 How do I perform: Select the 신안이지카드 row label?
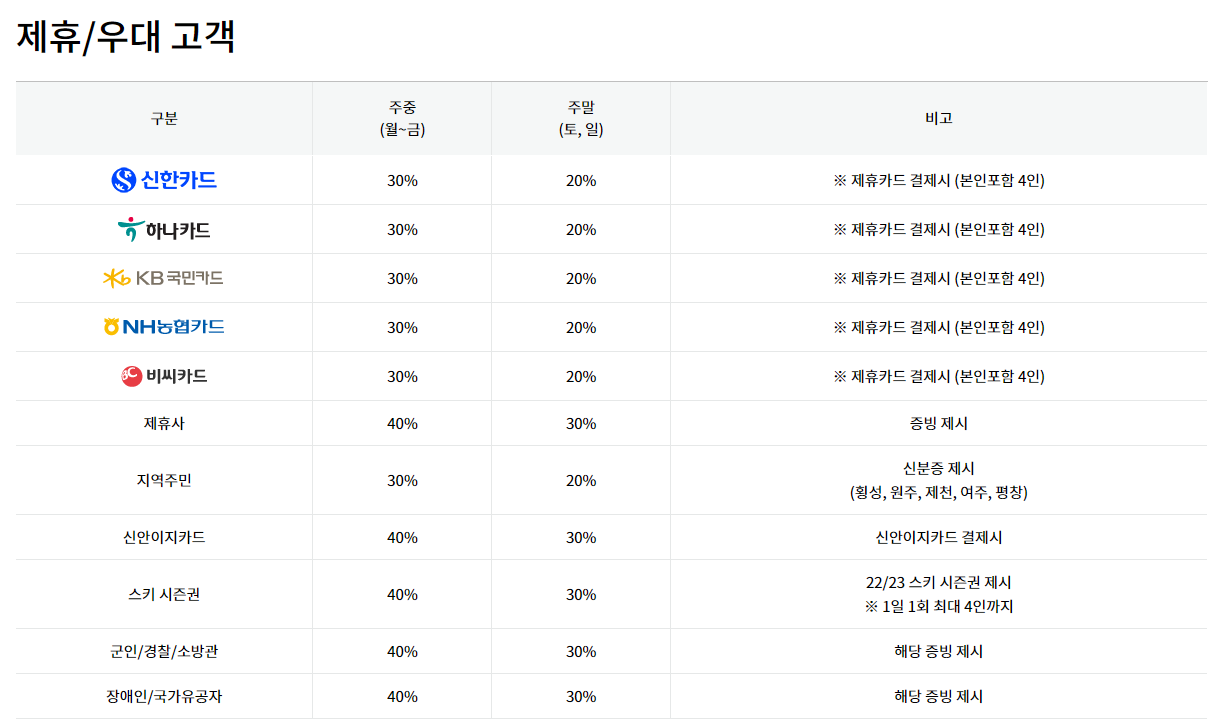pos(164,537)
